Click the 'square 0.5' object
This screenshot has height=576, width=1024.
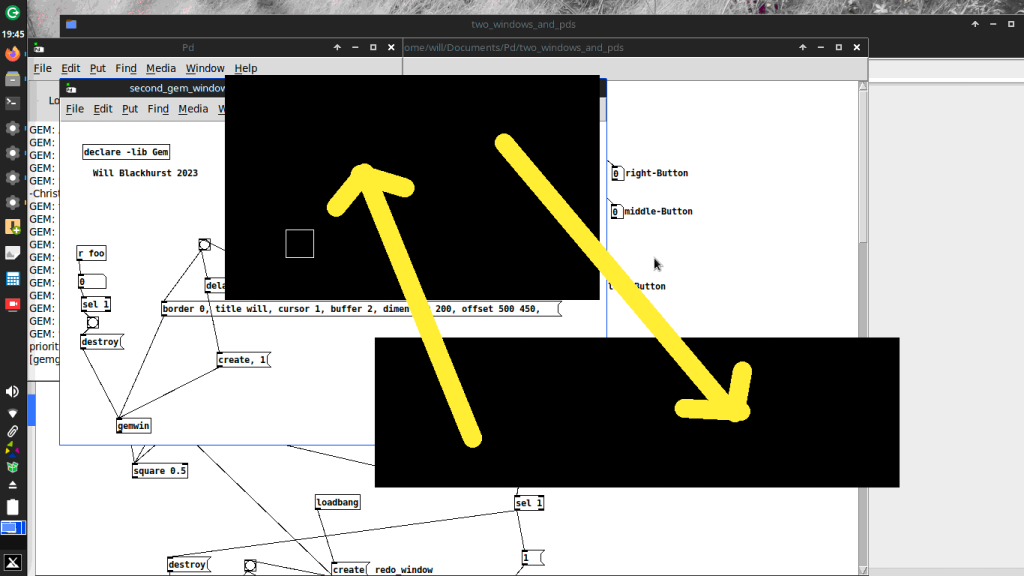tap(160, 471)
